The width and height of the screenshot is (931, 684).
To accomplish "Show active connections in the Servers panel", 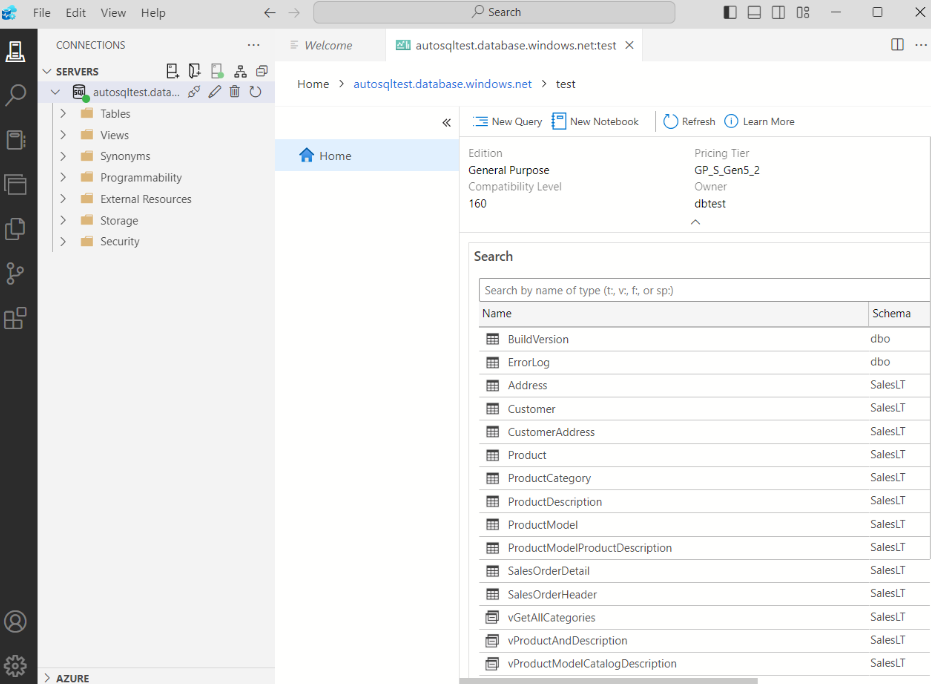I will tap(216, 70).
